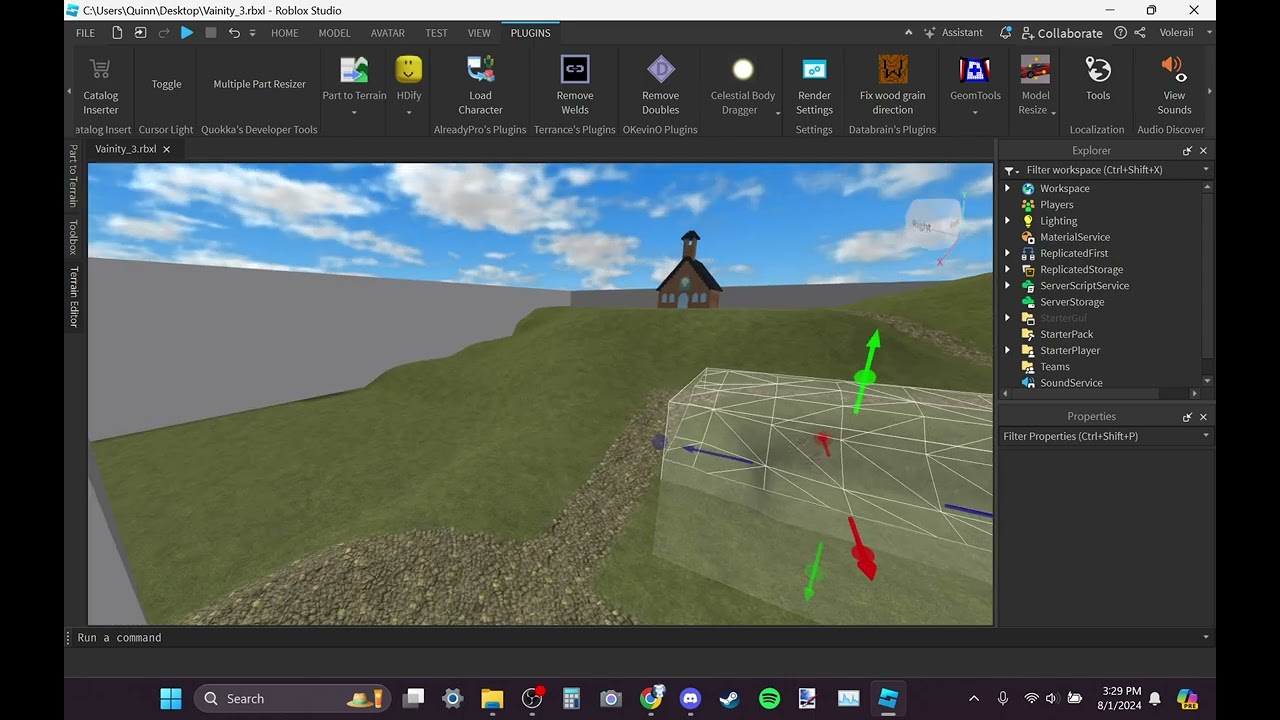Image resolution: width=1280 pixels, height=720 pixels.
Task: Open Windows Start menu
Action: pos(171,698)
